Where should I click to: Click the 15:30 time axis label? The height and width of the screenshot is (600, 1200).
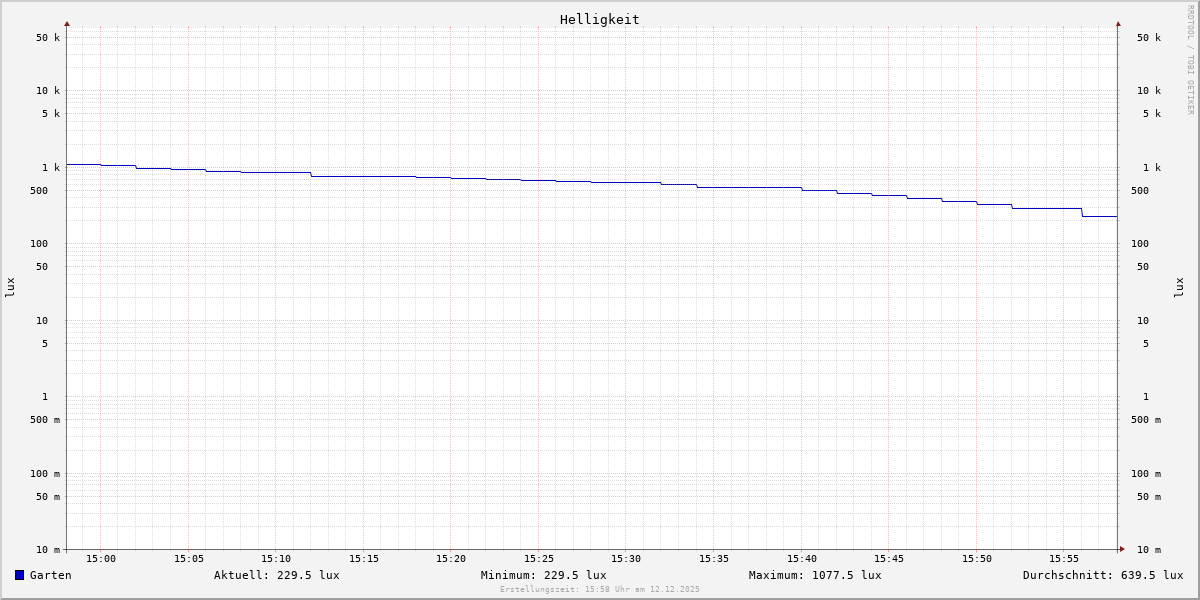626,559
